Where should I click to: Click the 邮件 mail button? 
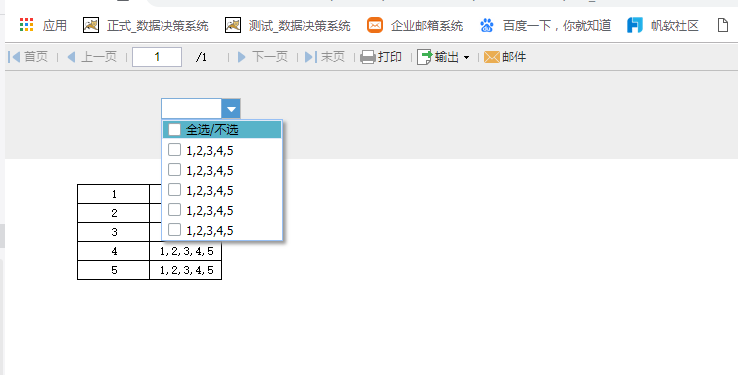click(505, 57)
